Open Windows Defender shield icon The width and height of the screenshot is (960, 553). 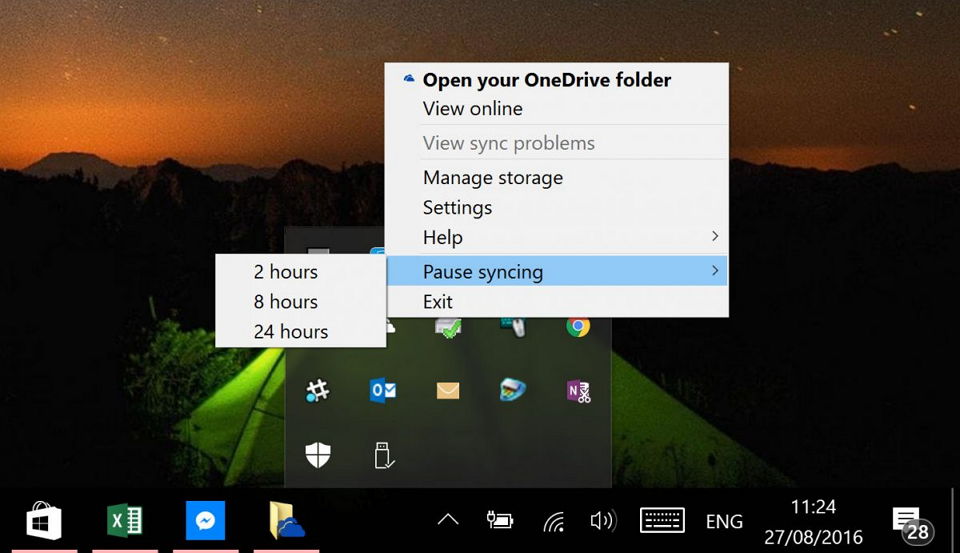(318, 455)
